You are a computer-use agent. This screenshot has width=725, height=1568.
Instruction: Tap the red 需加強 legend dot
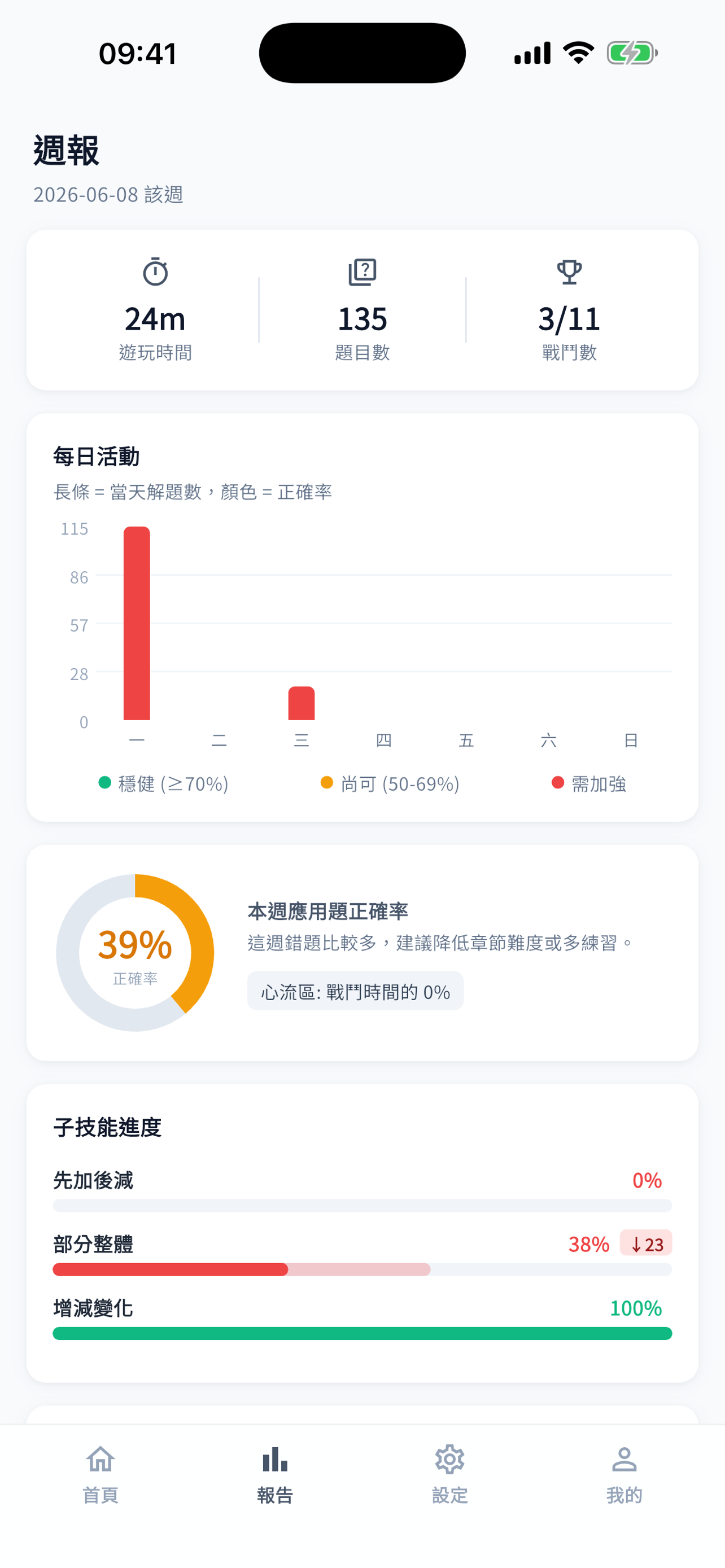(558, 782)
